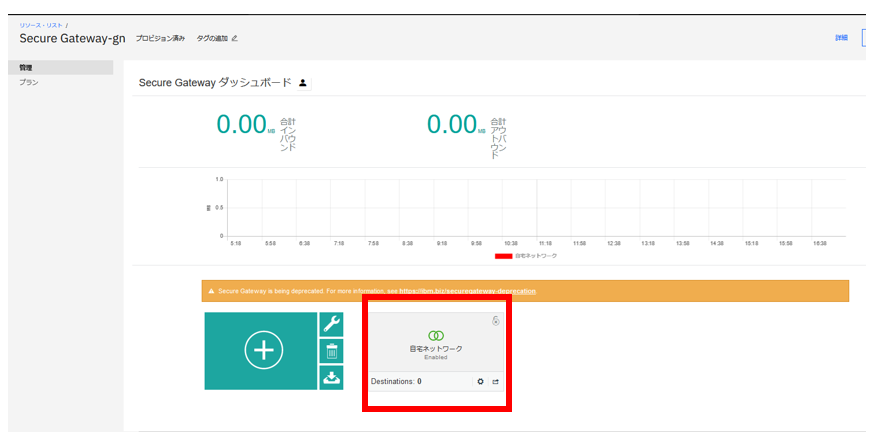877x432 pixels.
Task: Click the 5:18 time axis label
Action: tap(236, 244)
